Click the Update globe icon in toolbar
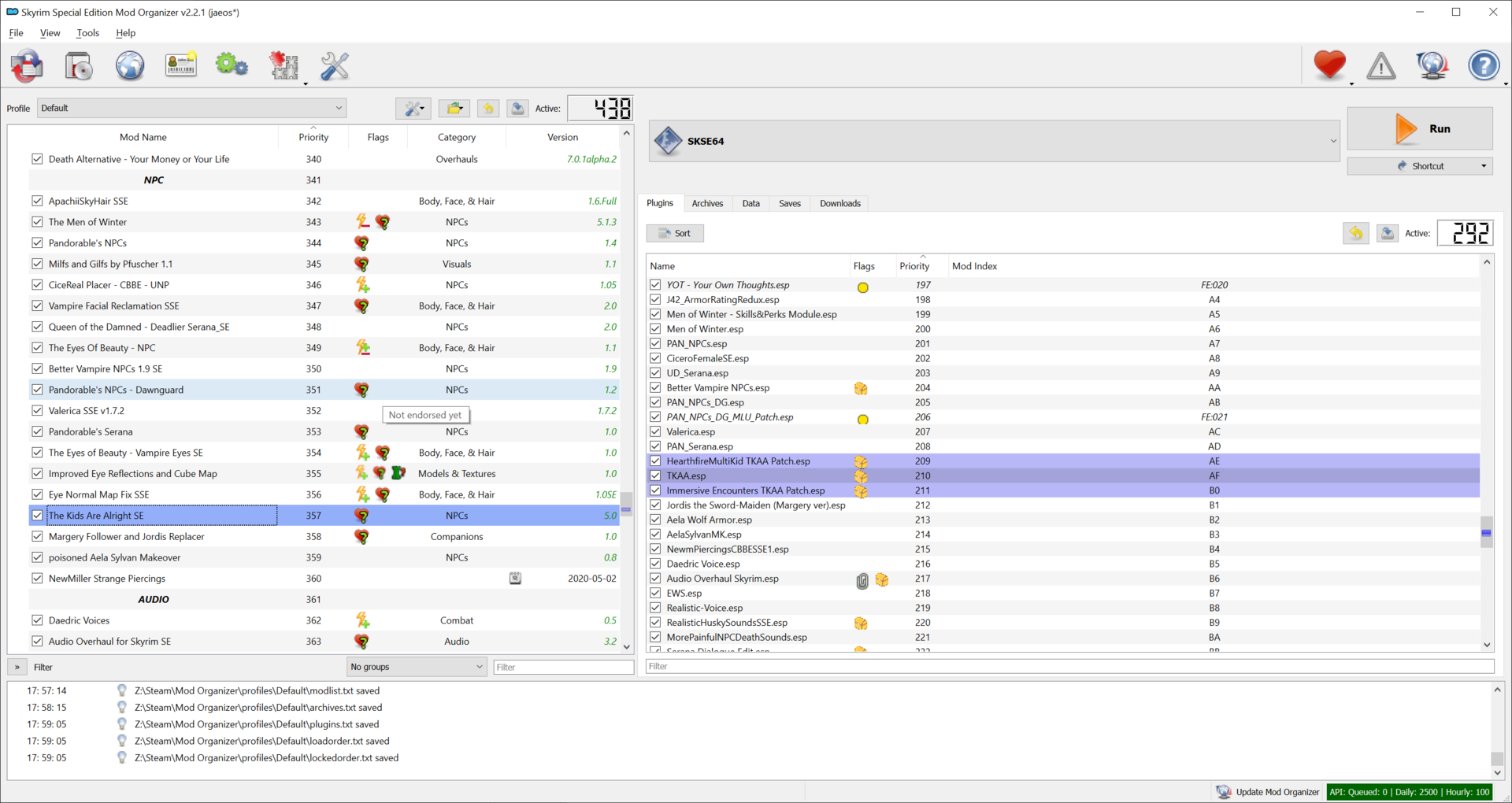1512x803 pixels. pyautogui.click(x=1432, y=65)
